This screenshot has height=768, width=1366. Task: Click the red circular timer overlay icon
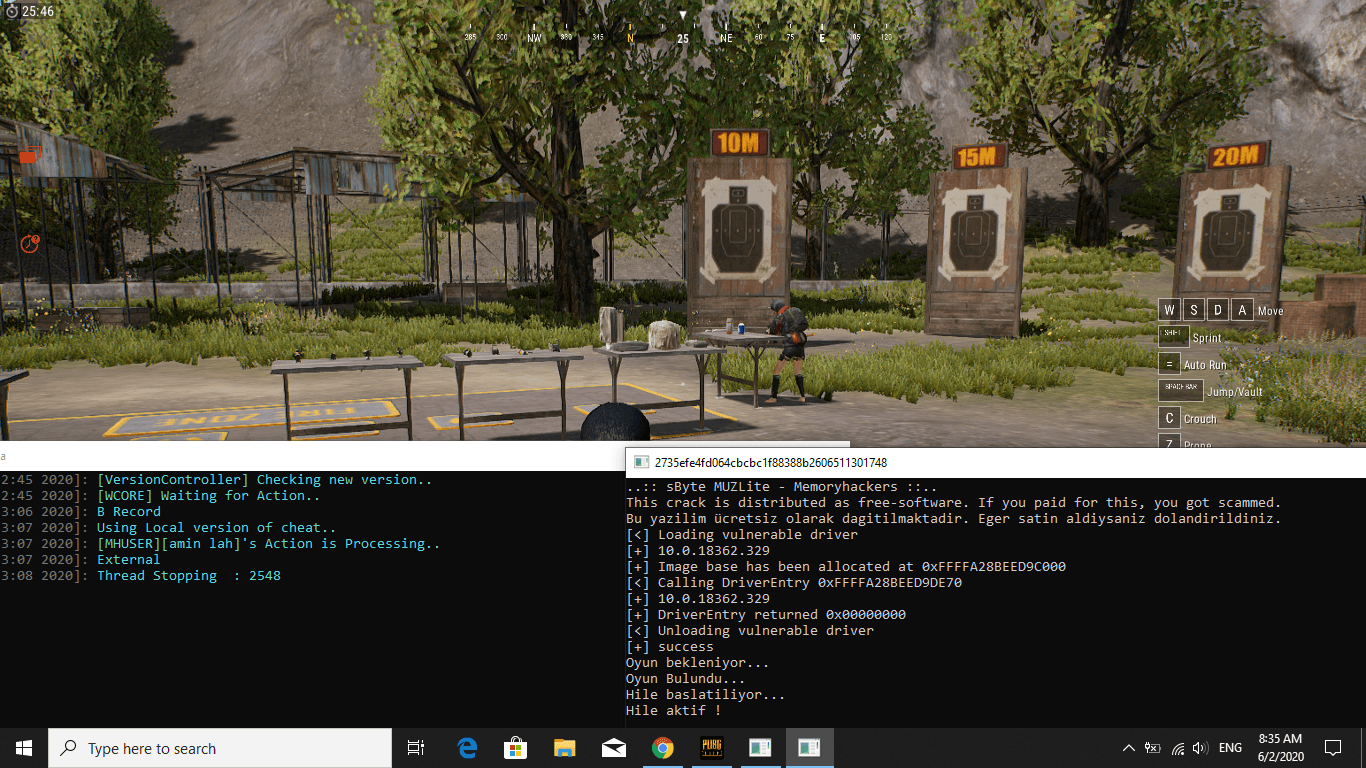[x=30, y=243]
